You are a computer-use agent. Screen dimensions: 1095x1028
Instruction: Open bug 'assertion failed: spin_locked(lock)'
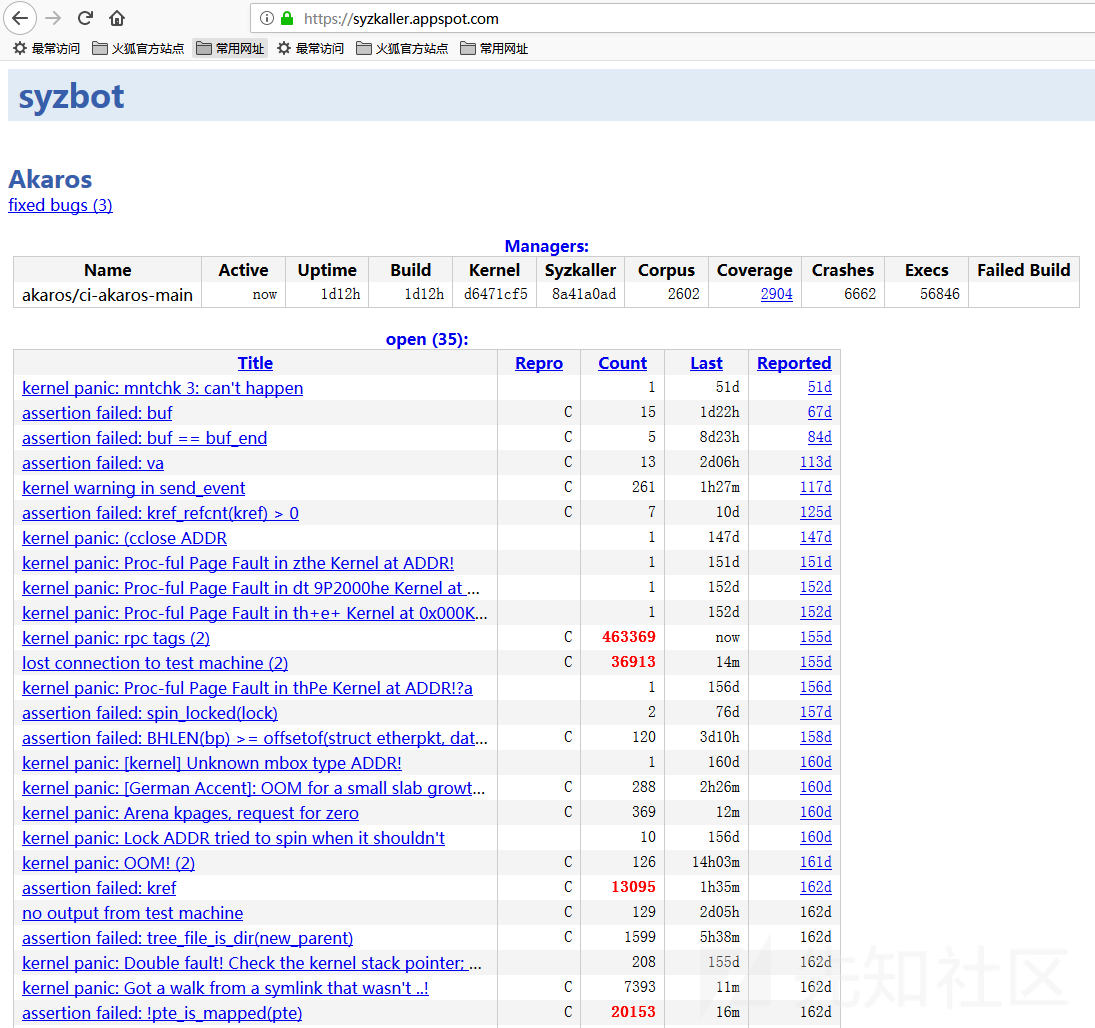[x=150, y=714]
